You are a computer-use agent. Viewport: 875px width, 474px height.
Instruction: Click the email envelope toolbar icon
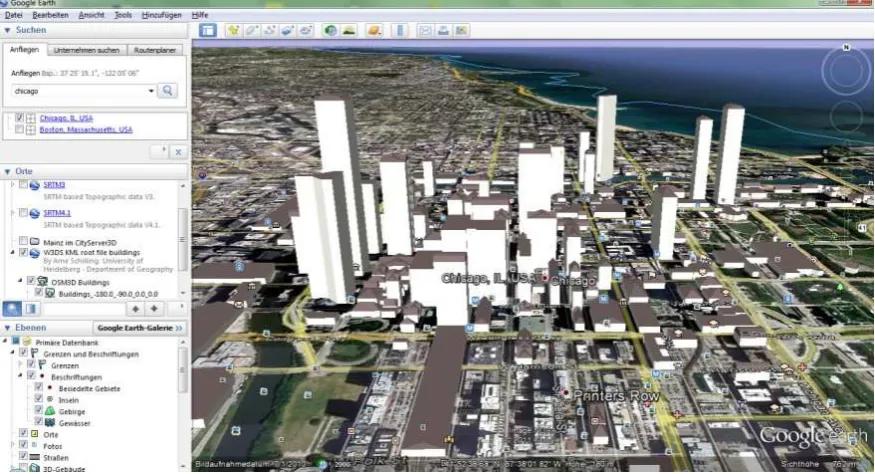(x=425, y=31)
